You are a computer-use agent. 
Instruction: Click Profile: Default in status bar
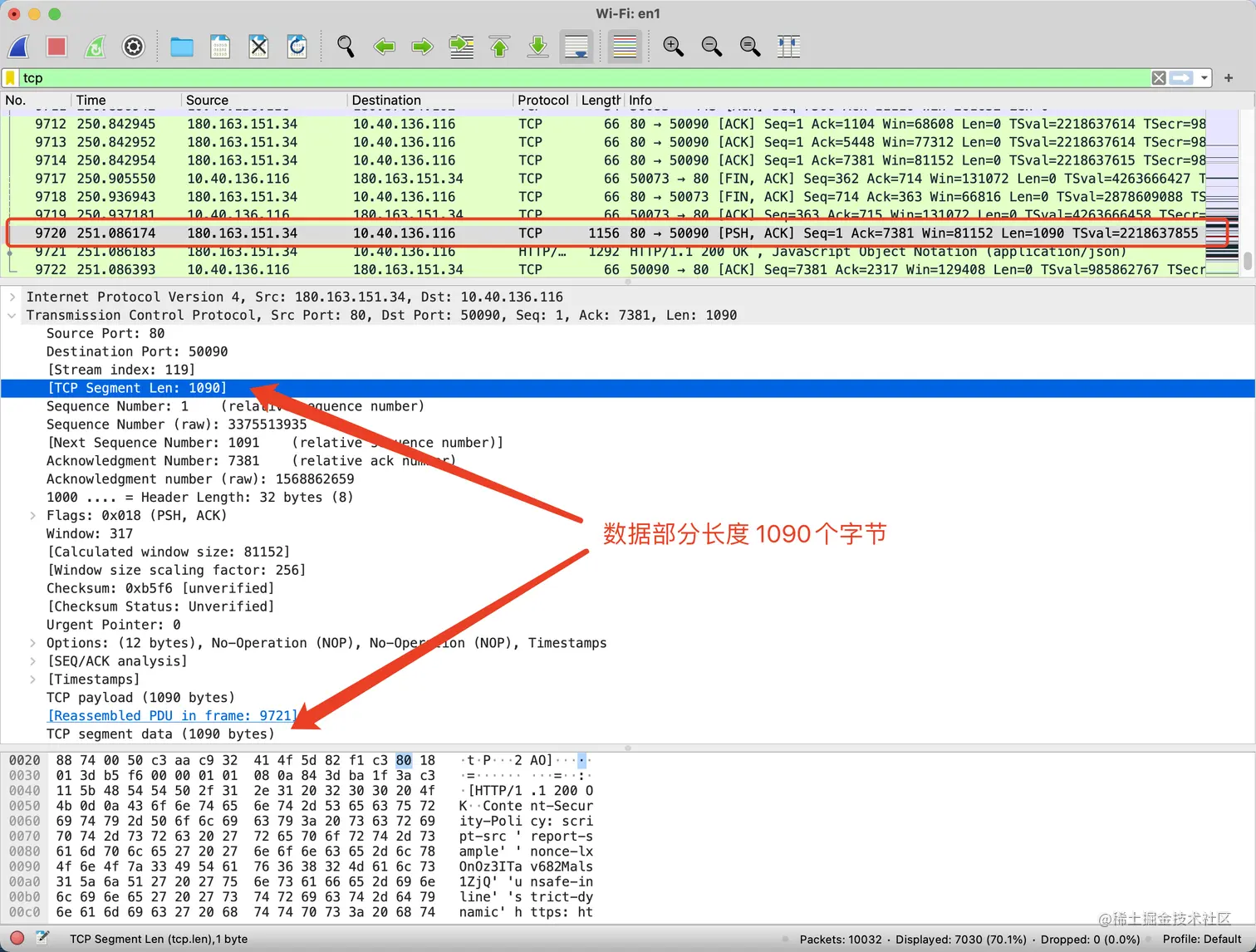coord(1202,940)
